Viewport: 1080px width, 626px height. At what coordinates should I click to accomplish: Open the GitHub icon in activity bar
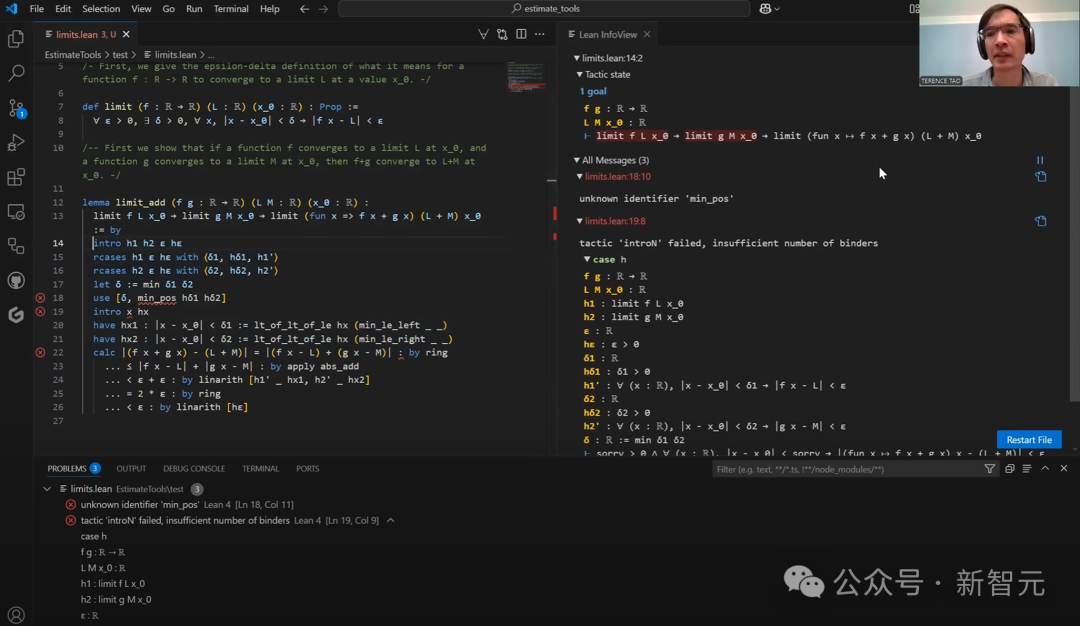[x=16, y=280]
